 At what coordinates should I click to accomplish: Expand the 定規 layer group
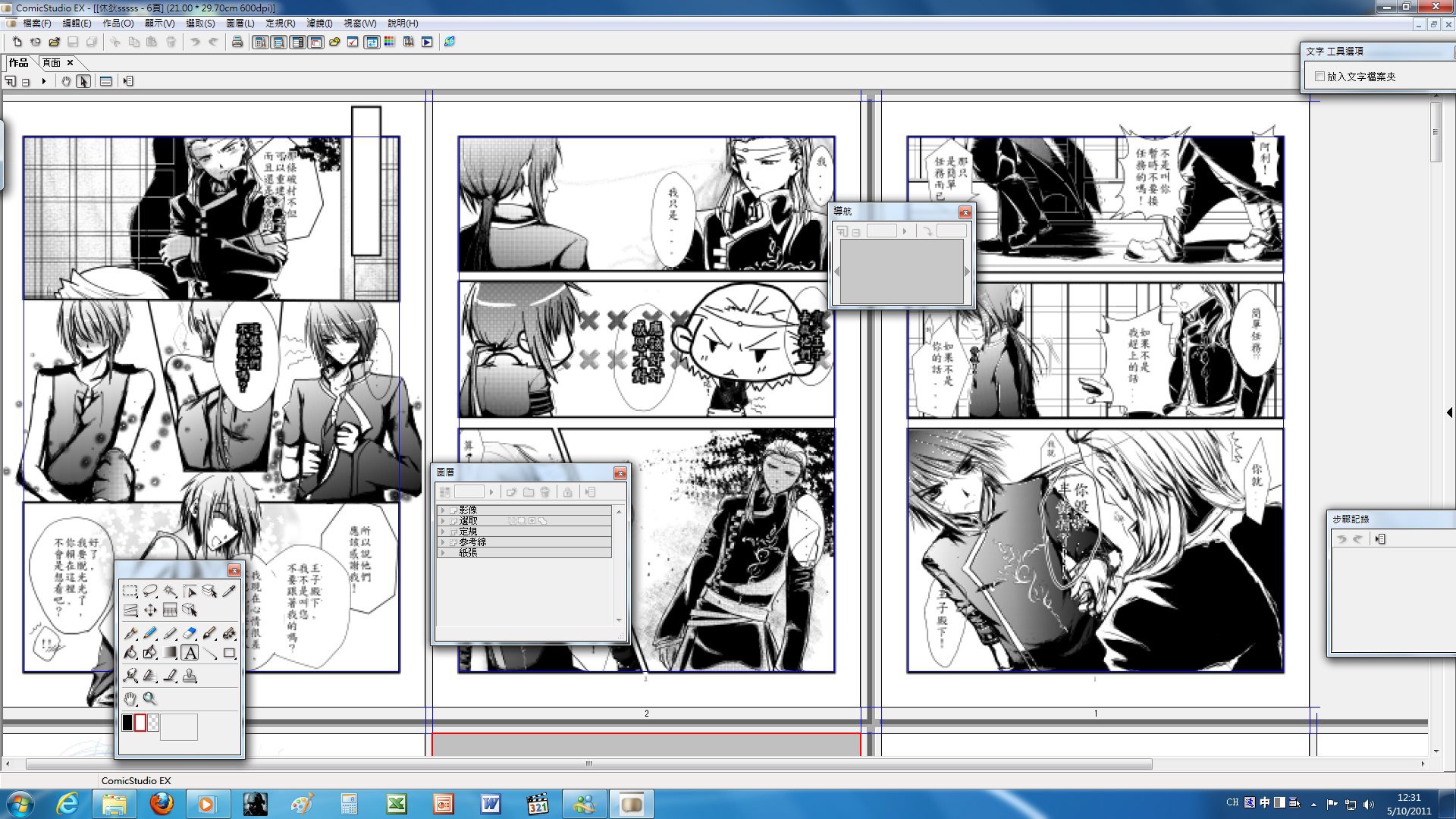[443, 532]
